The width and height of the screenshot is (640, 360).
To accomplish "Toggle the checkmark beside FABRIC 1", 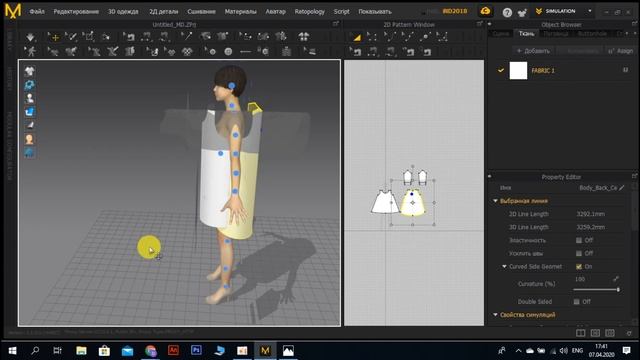I will pos(501,70).
